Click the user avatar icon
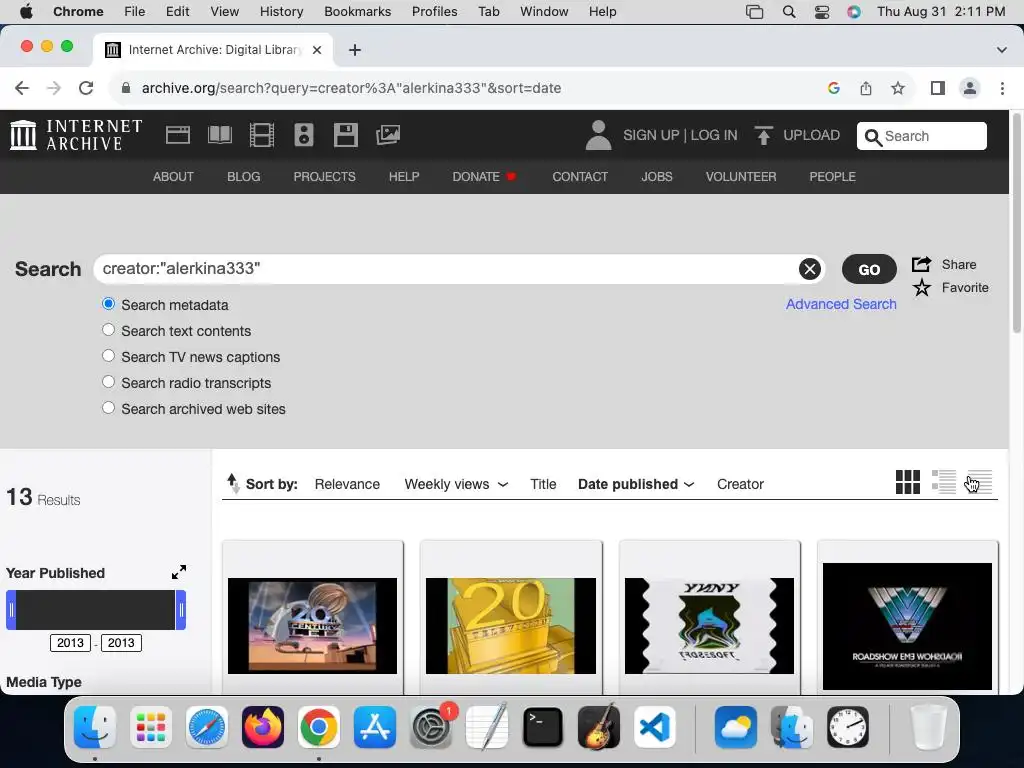 [x=598, y=135]
